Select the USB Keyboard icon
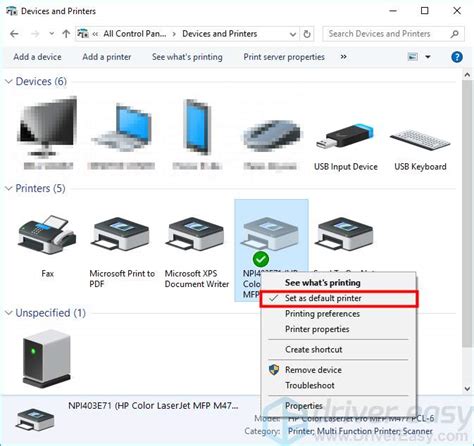 coord(420,139)
